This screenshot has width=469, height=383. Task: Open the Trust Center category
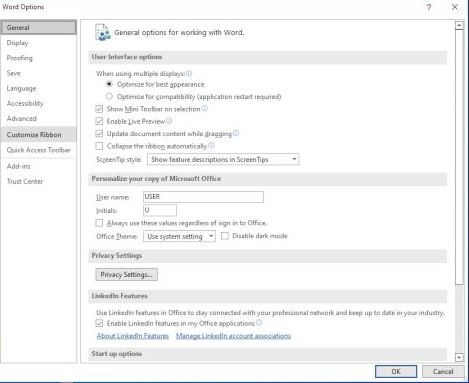point(38,181)
